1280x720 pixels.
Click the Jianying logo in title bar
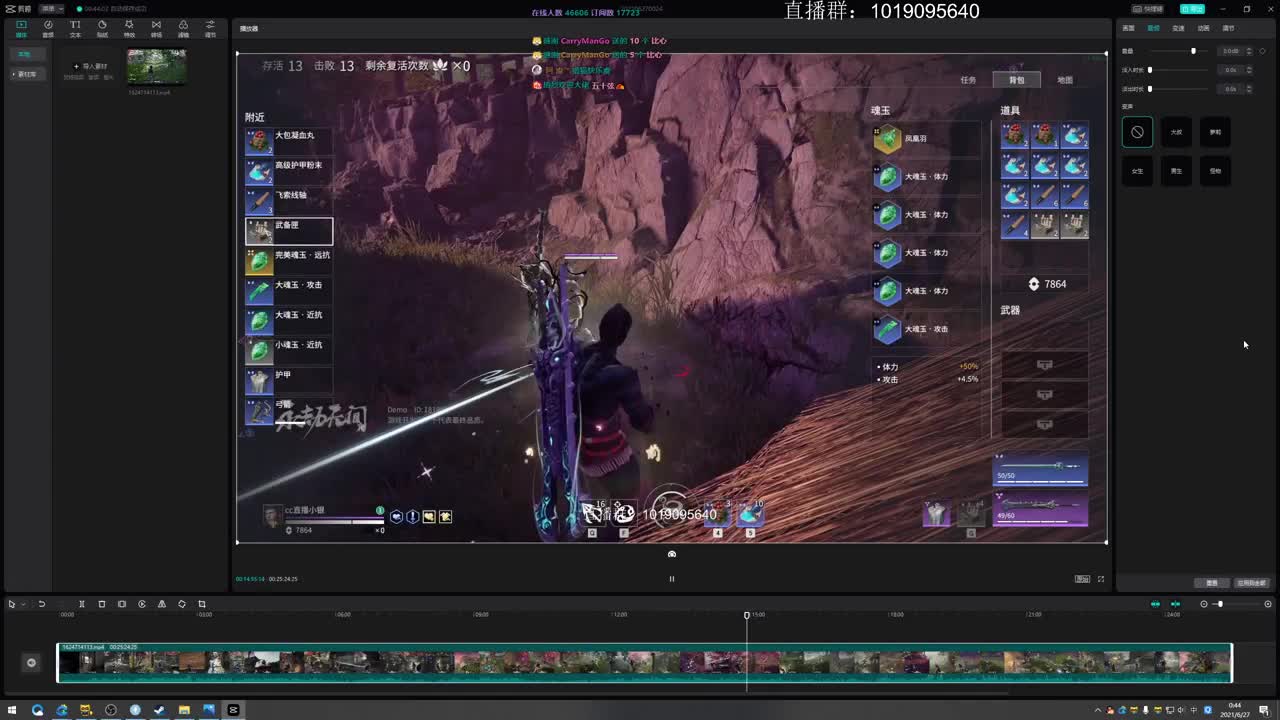(18, 9)
